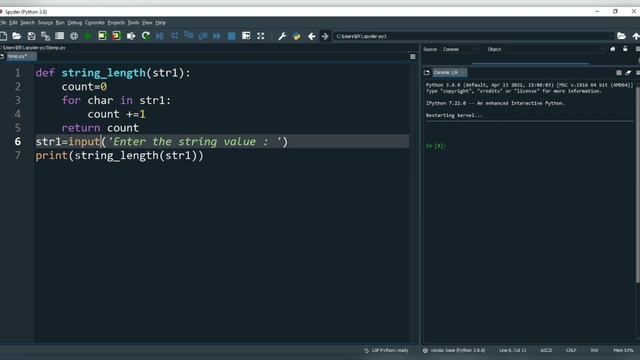Open the editor pane options menu

click(x=413, y=57)
